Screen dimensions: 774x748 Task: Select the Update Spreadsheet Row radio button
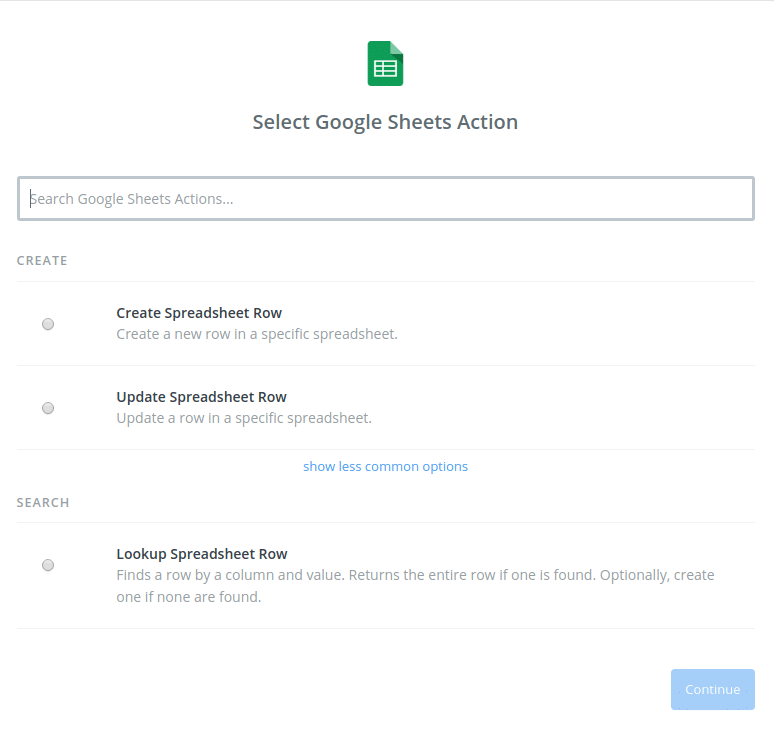pos(48,408)
